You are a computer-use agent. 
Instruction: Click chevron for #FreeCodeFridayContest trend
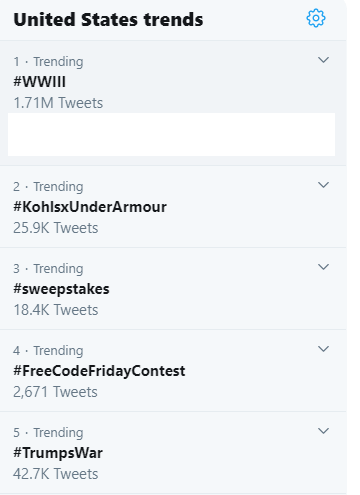(323, 349)
